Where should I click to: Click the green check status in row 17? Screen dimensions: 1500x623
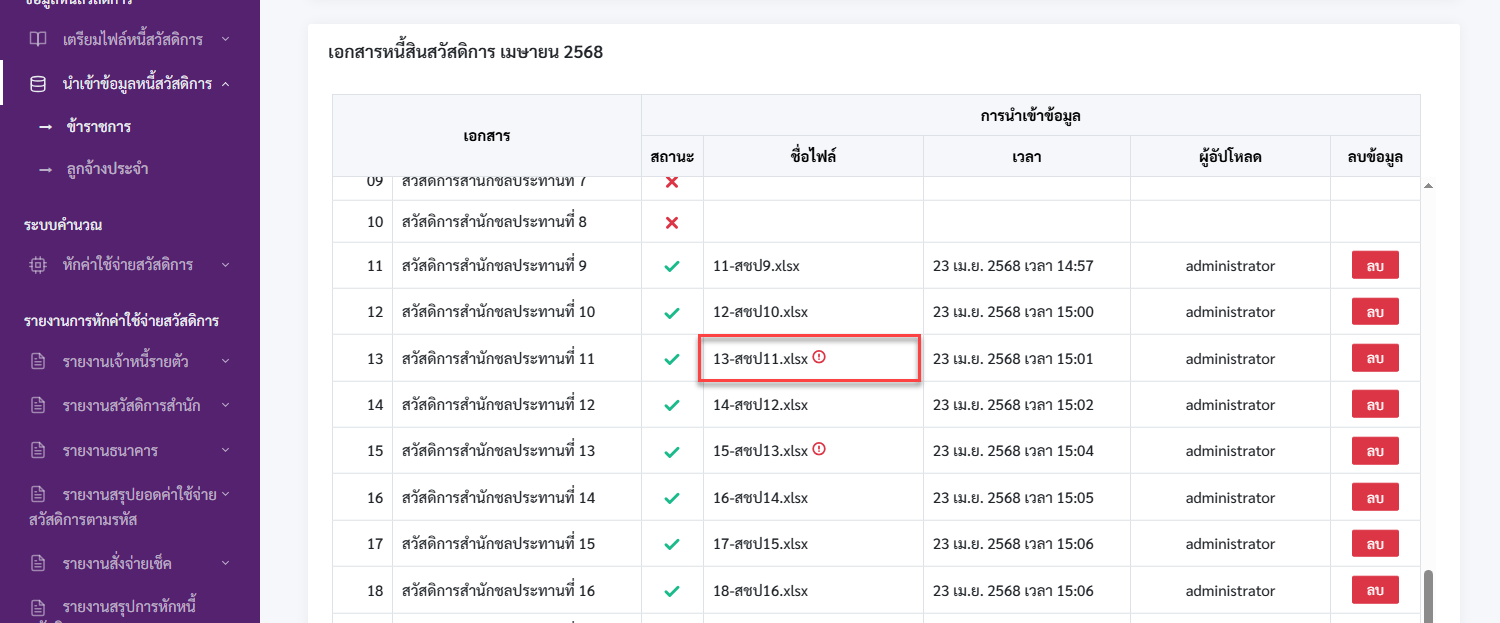[672, 545]
